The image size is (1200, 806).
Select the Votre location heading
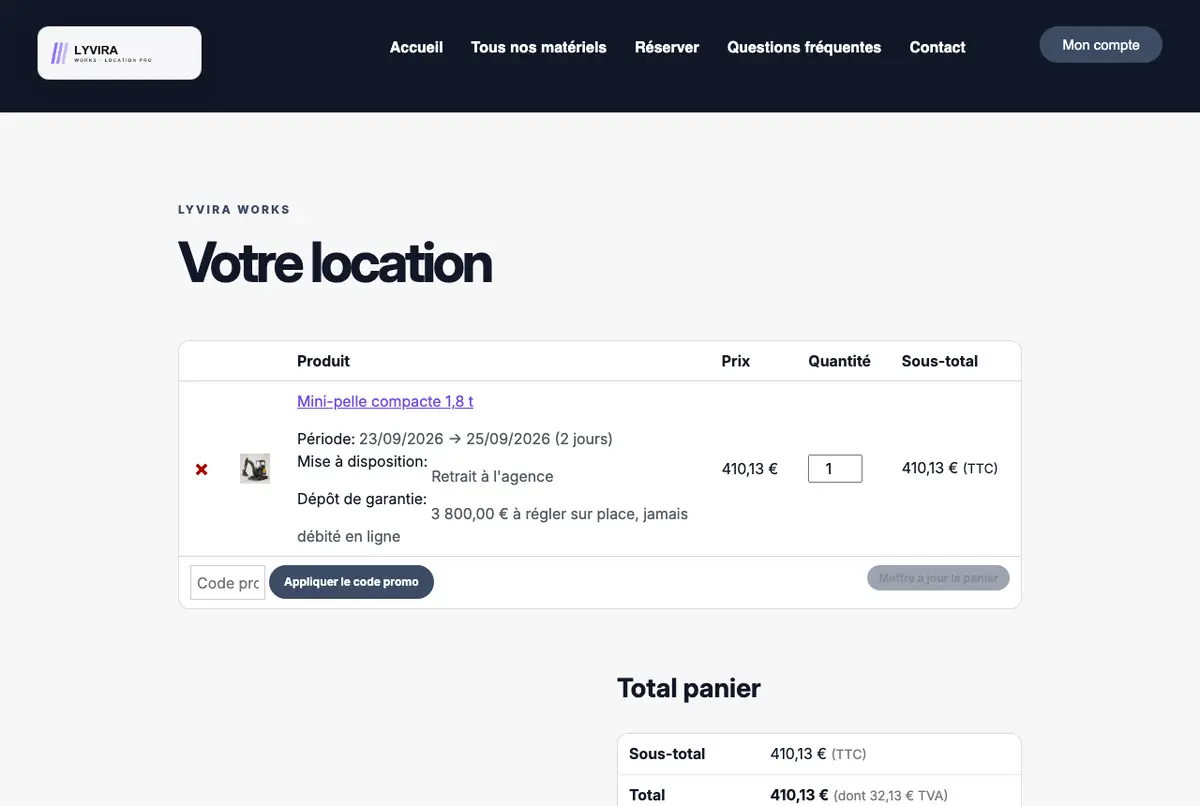click(335, 262)
